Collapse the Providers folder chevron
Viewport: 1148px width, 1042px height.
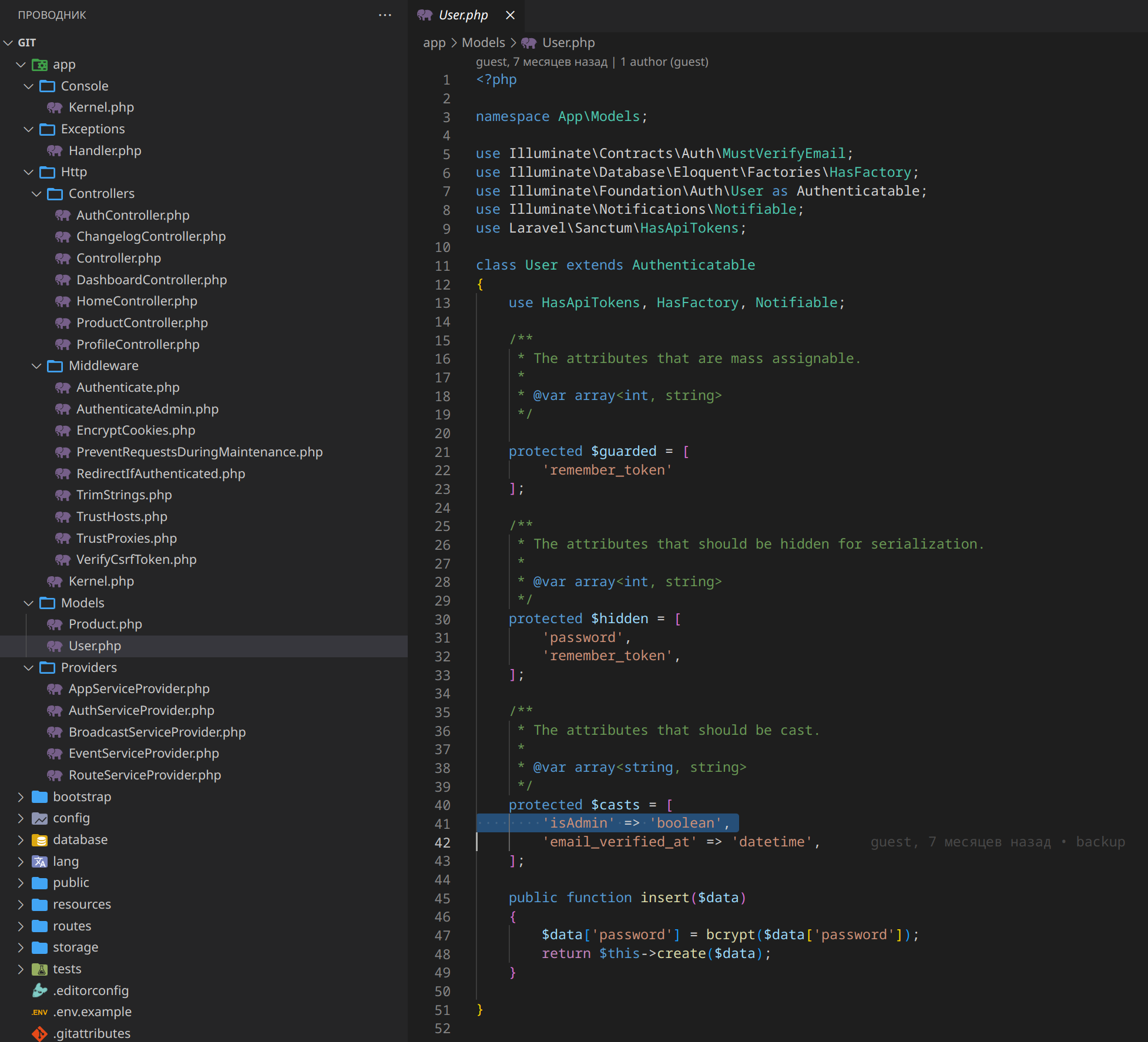coord(29,668)
